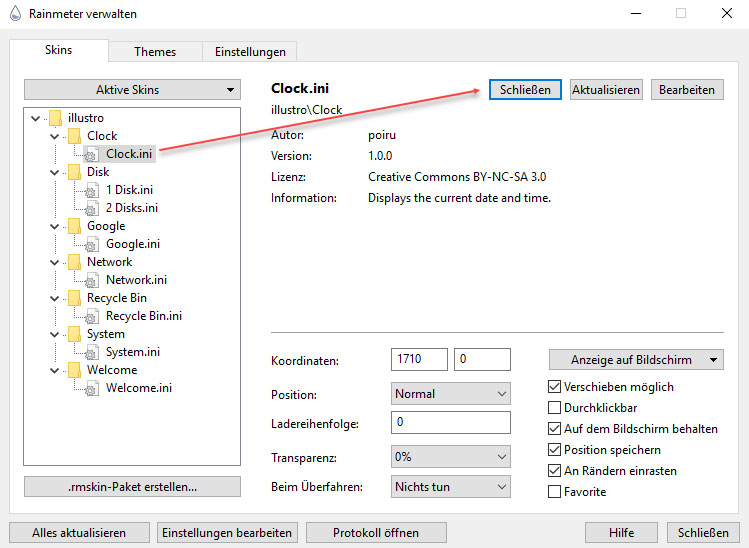Collapse the Welcome folder chevron
The image size is (749, 548).
(54, 370)
